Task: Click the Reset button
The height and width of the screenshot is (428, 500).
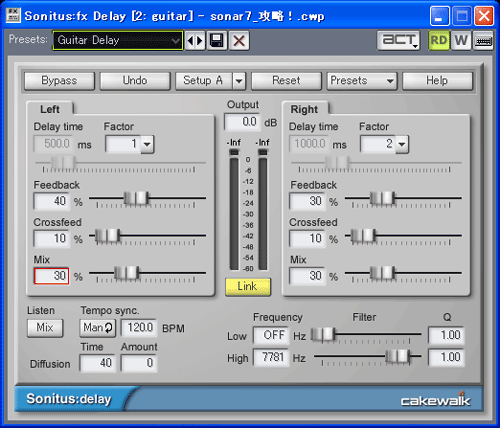Action: click(286, 81)
